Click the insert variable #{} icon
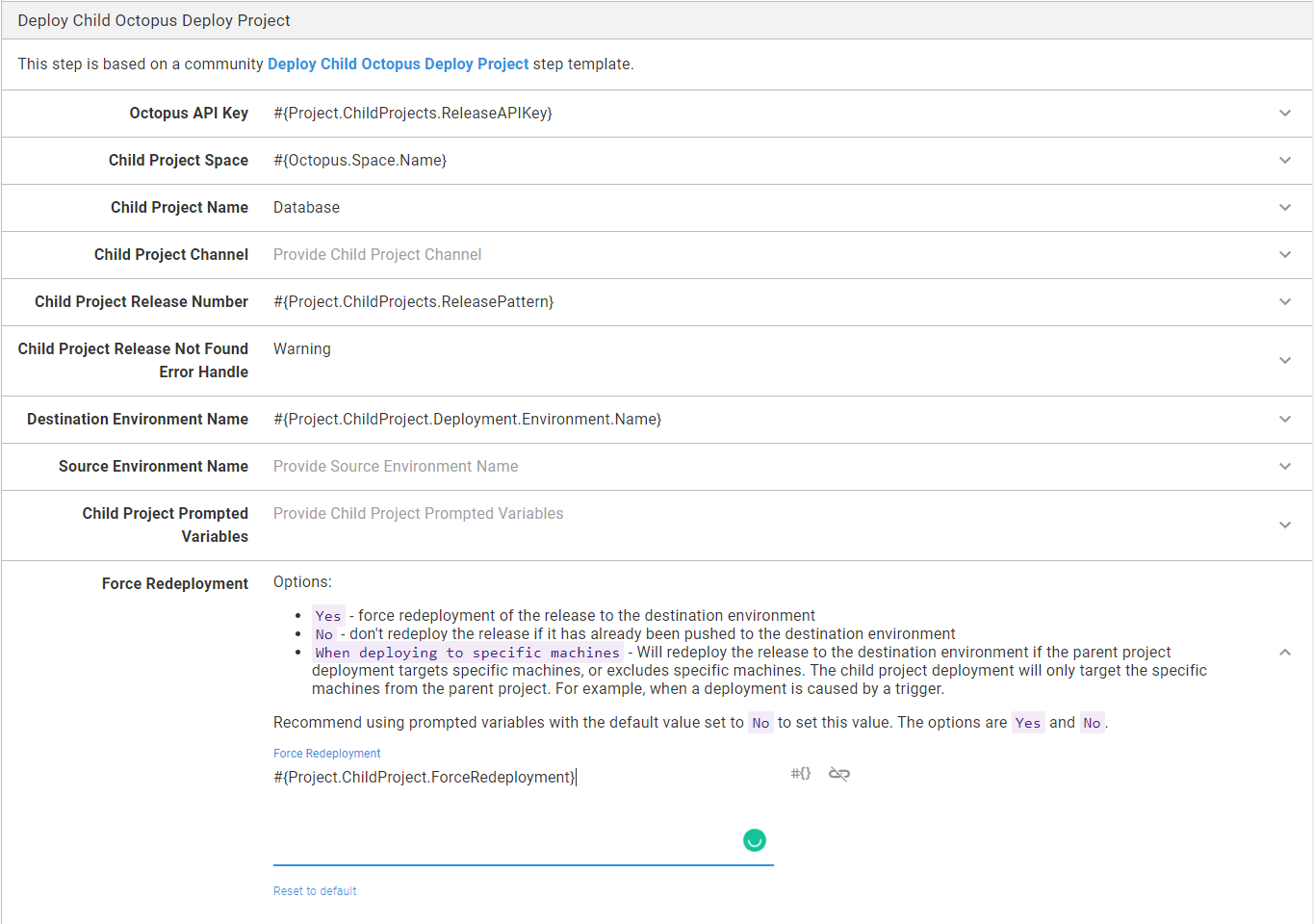This screenshot has height=924, width=1314. tap(800, 773)
